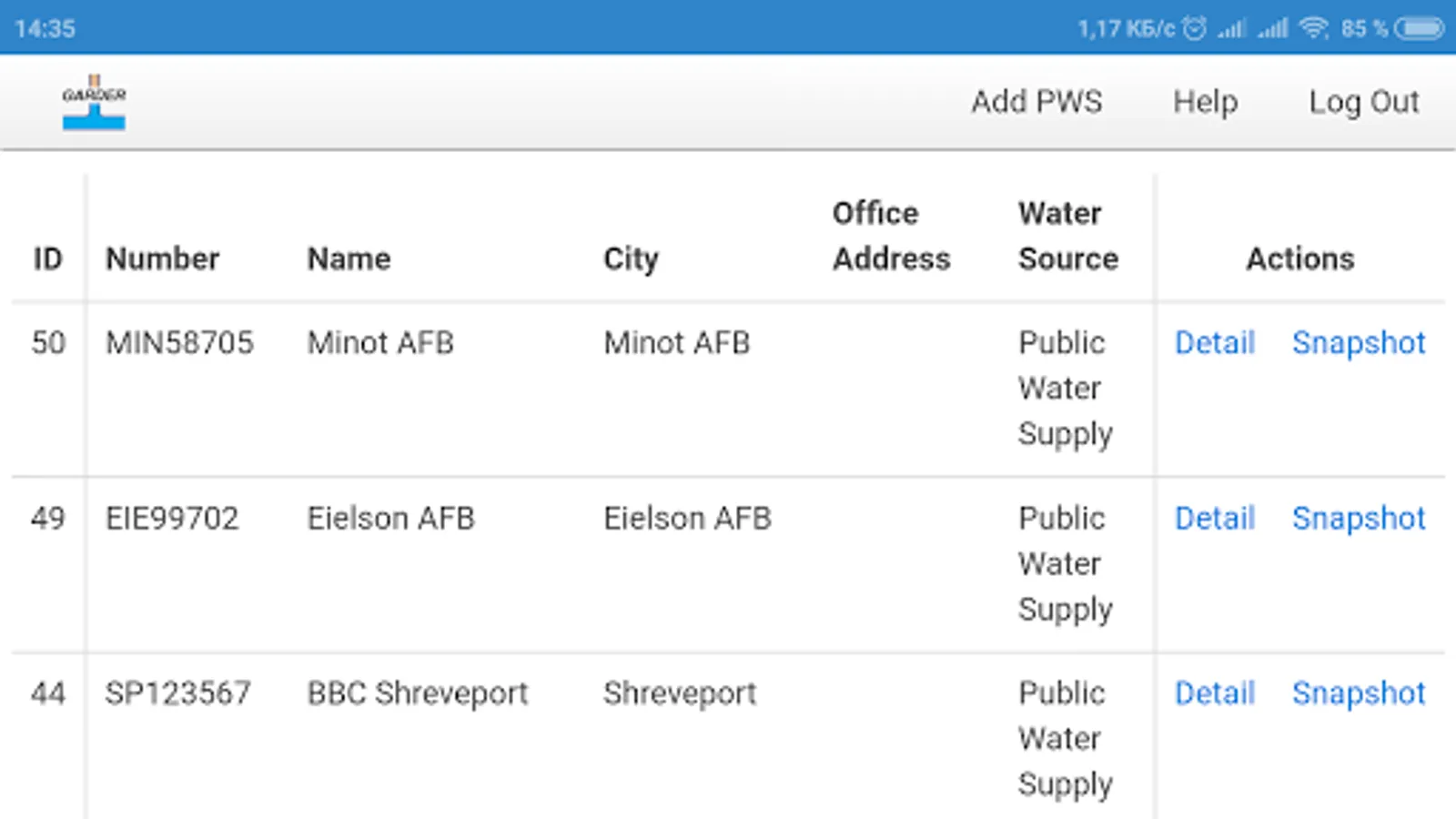Open Snapshot for Minot AFB
Screen dimensions: 1456x819
(x=1358, y=343)
